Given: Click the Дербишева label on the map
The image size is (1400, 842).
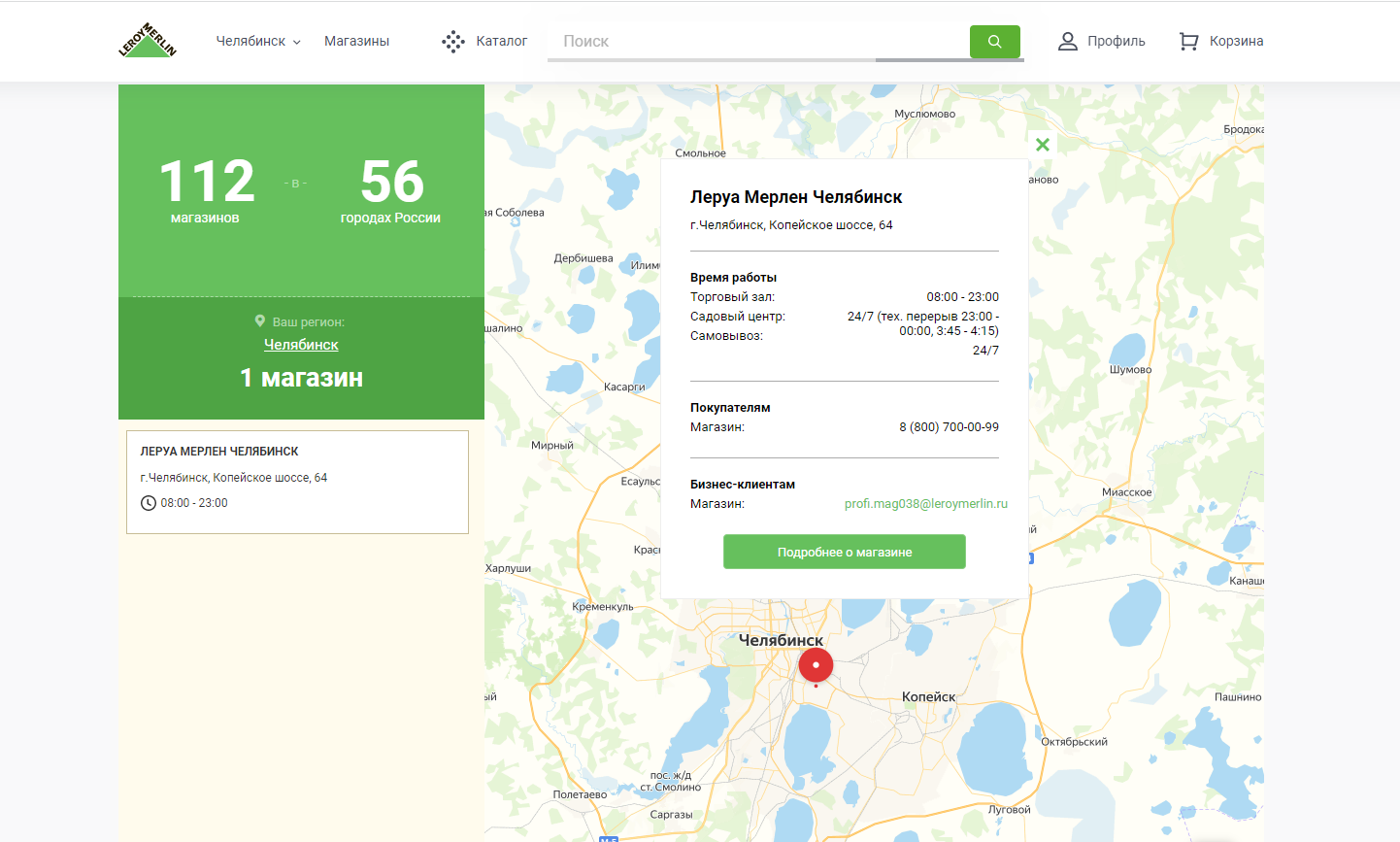Looking at the screenshot, I should click(583, 258).
